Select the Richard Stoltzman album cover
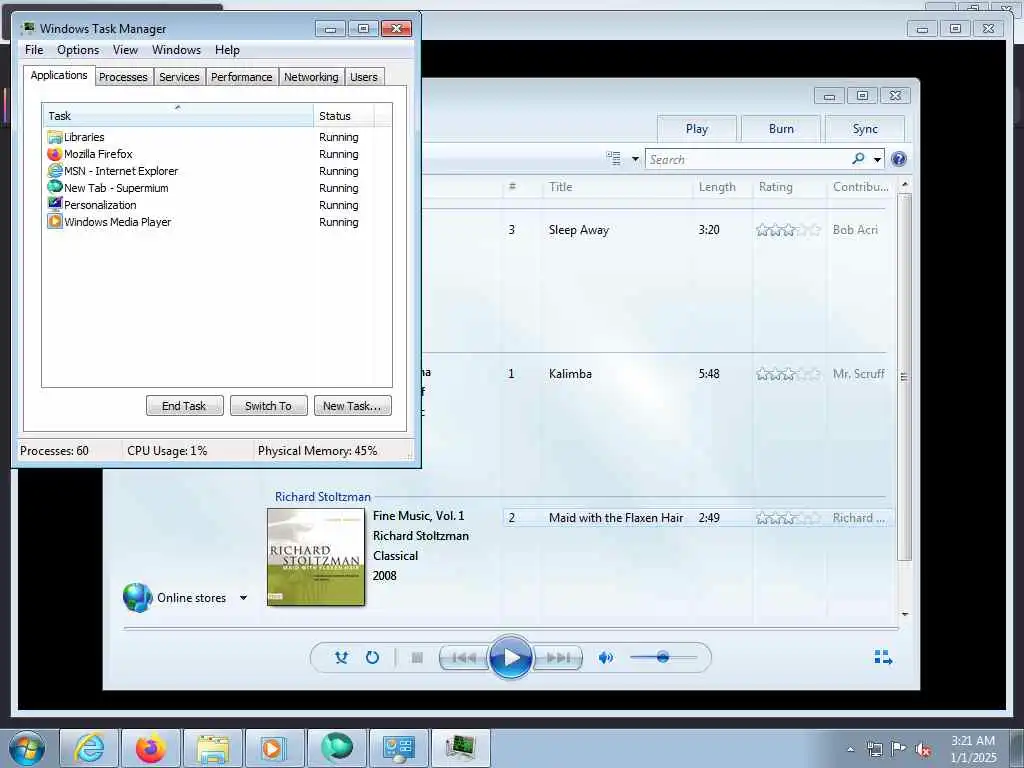Viewport: 1024px width, 768px height. click(x=316, y=557)
